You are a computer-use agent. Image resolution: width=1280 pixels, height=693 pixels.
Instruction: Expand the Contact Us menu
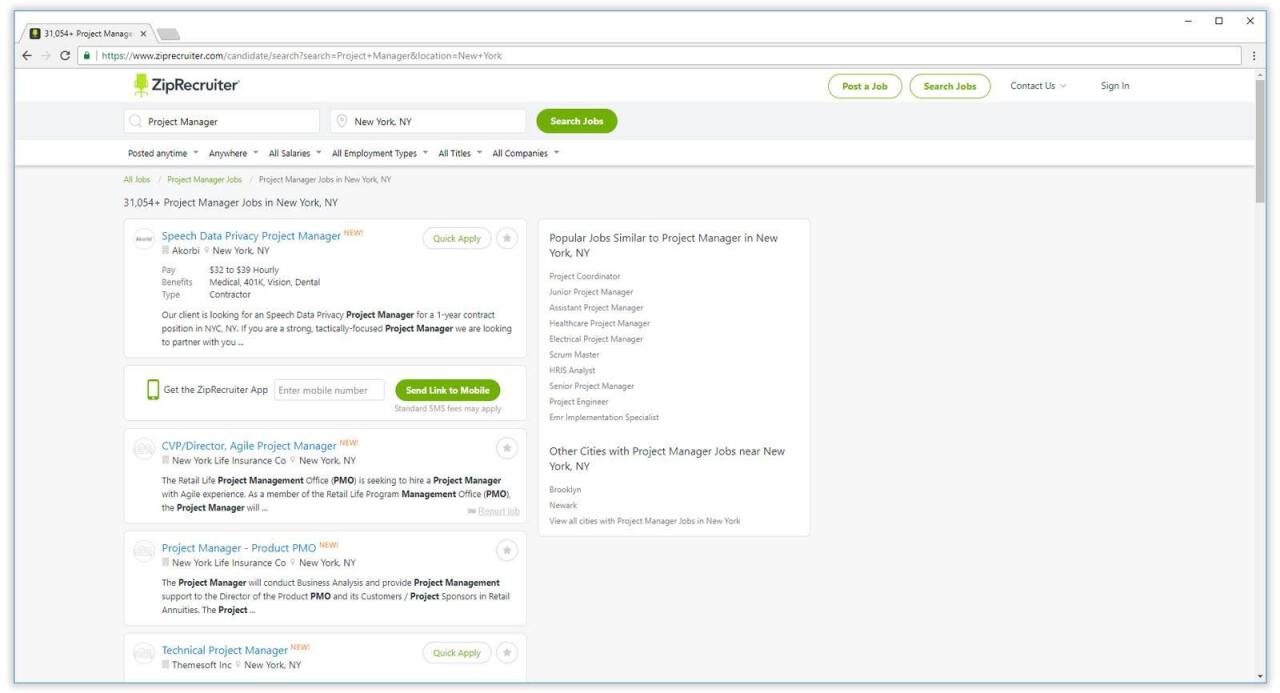click(1038, 86)
